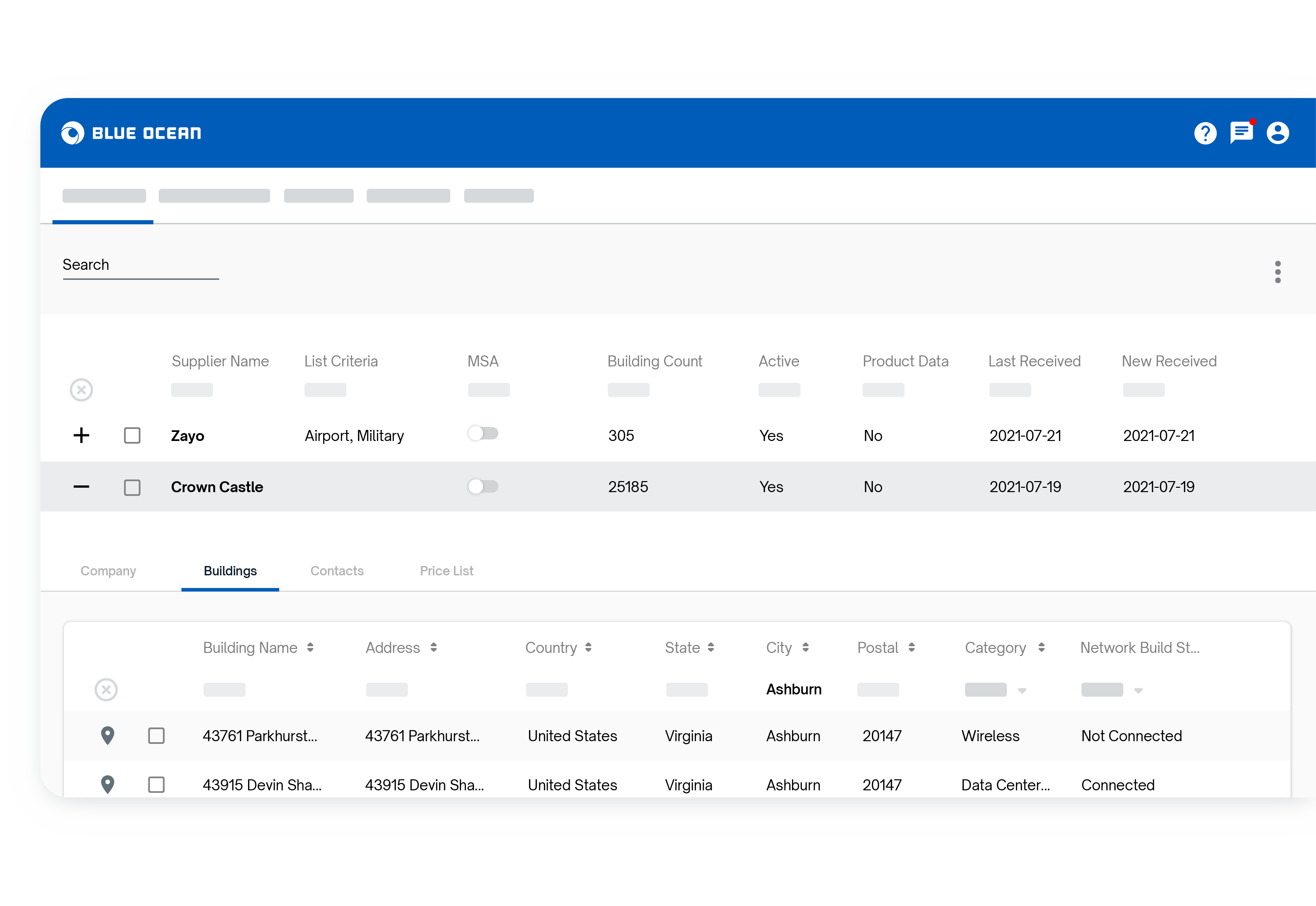
Task: Open the chat messages icon
Action: (1241, 133)
